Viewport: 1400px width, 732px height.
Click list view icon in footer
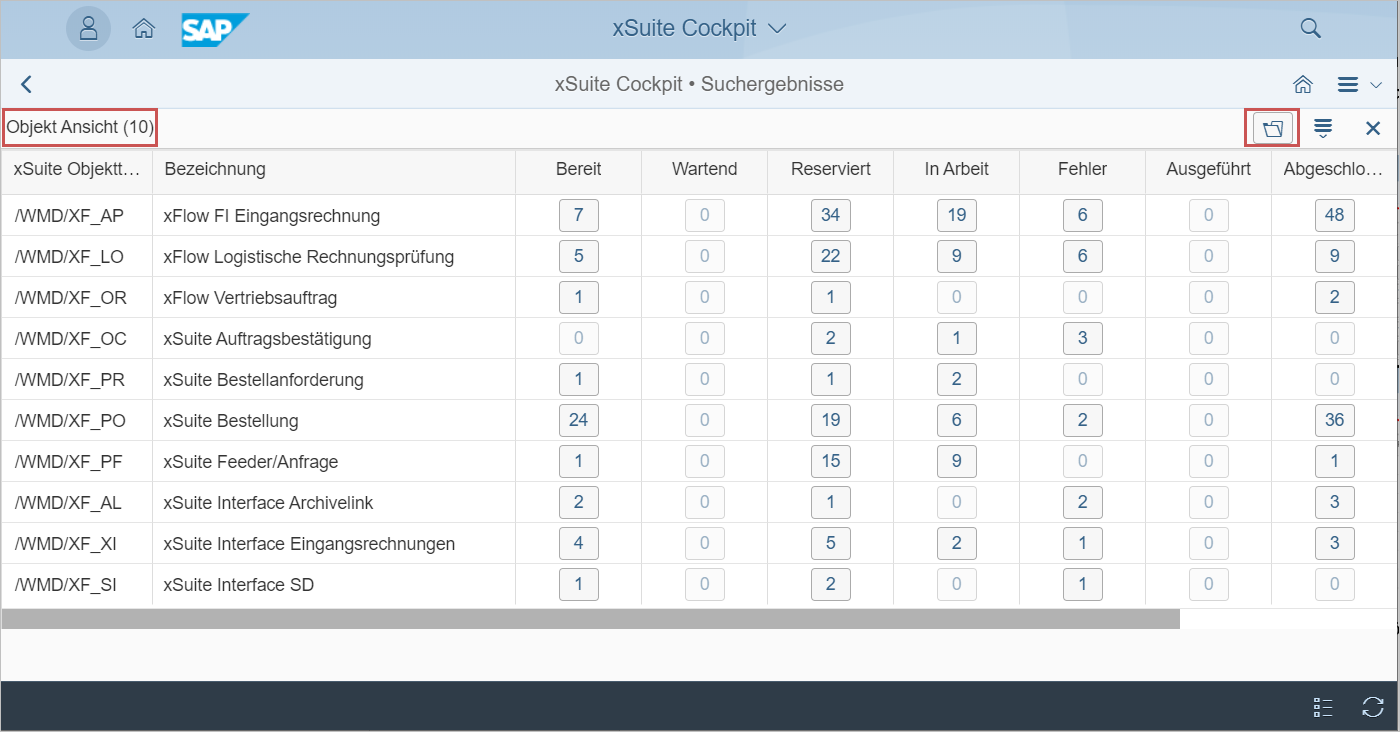[x=1323, y=707]
